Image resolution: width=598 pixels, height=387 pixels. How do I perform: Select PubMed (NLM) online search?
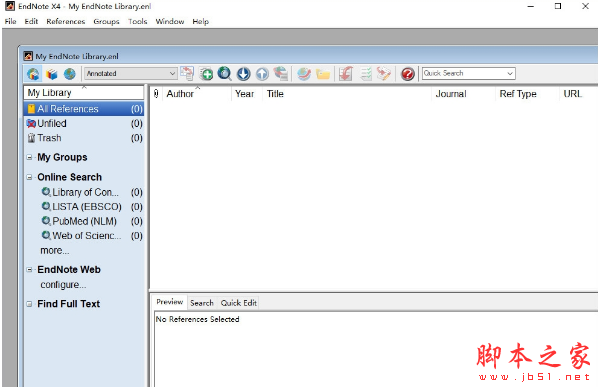92,221
